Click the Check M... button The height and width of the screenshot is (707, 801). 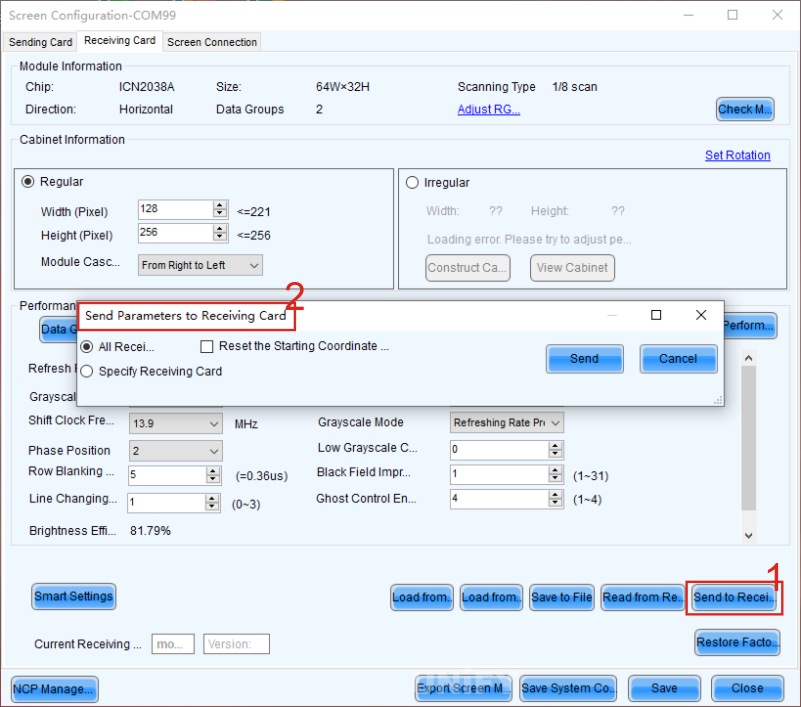coord(745,109)
